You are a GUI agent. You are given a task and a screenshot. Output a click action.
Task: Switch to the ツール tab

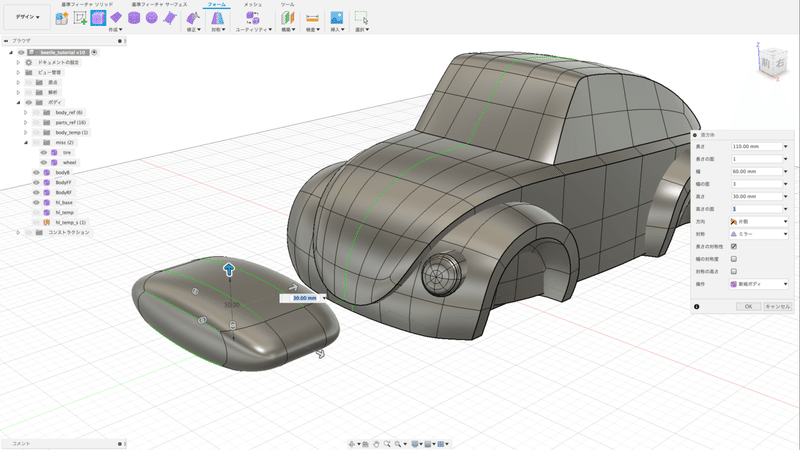tap(288, 5)
